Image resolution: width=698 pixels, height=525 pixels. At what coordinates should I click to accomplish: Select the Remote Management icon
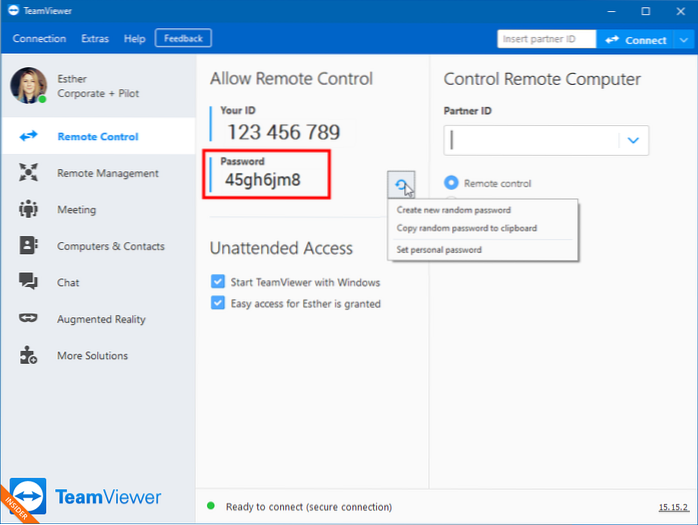28,173
